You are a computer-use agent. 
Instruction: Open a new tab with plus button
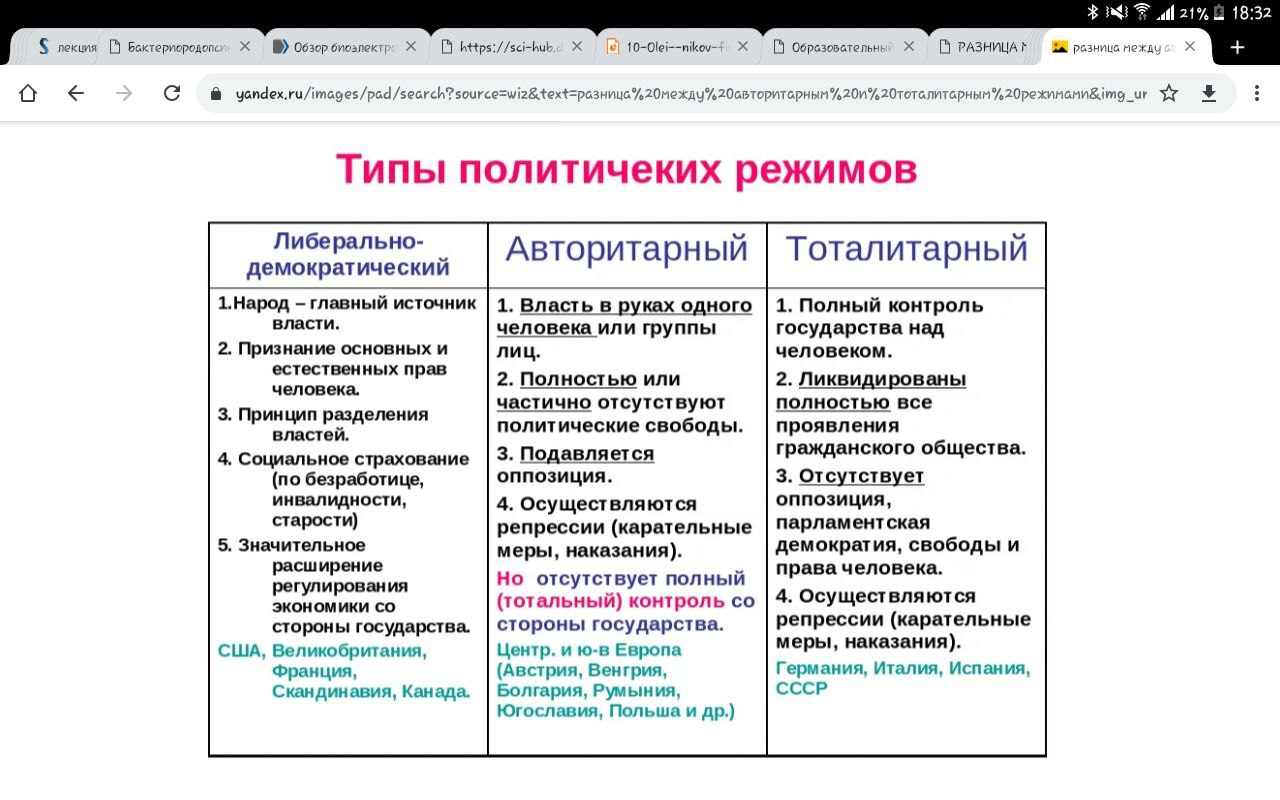(1237, 47)
